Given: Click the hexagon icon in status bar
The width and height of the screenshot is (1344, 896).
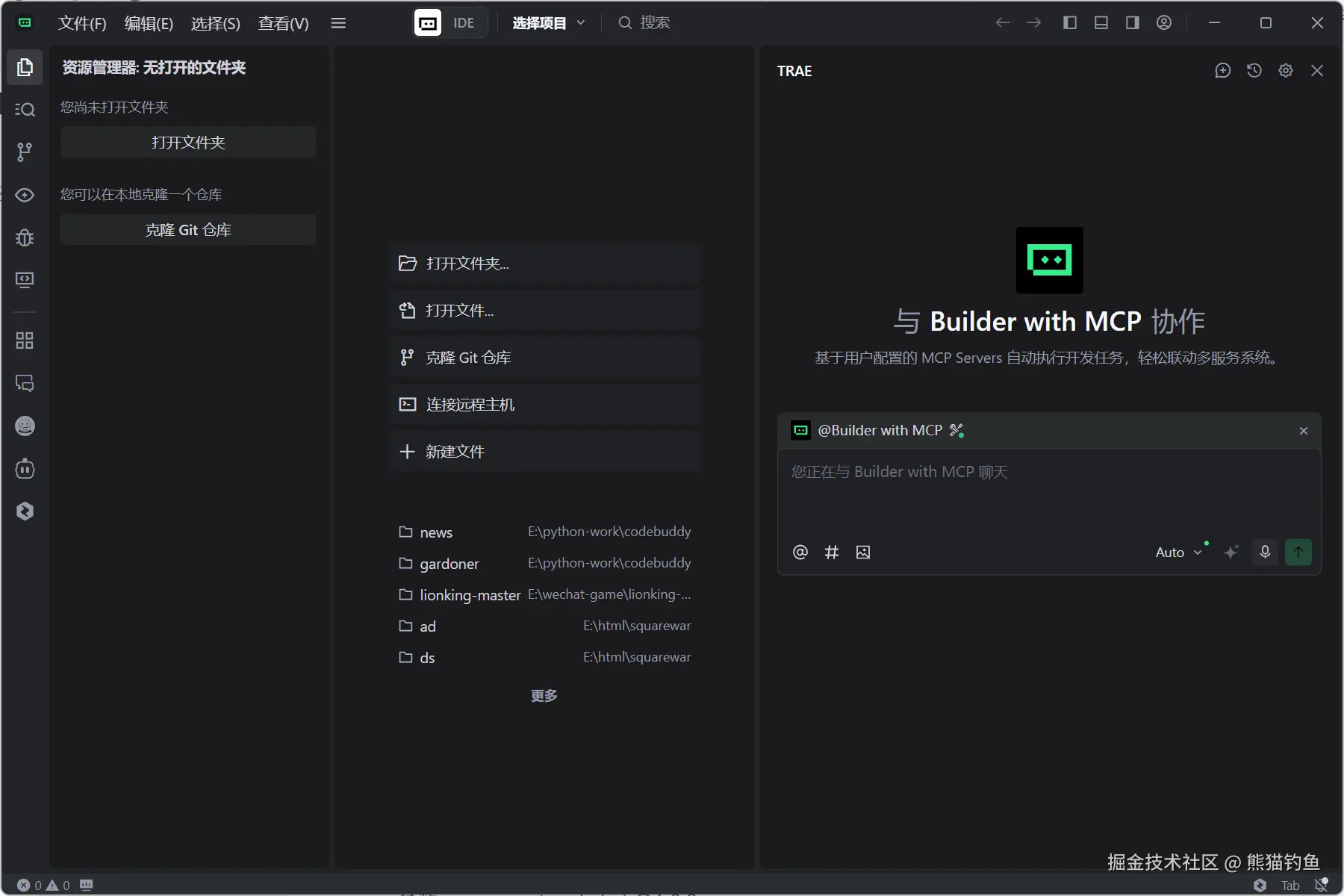Looking at the screenshot, I should 1260,886.
